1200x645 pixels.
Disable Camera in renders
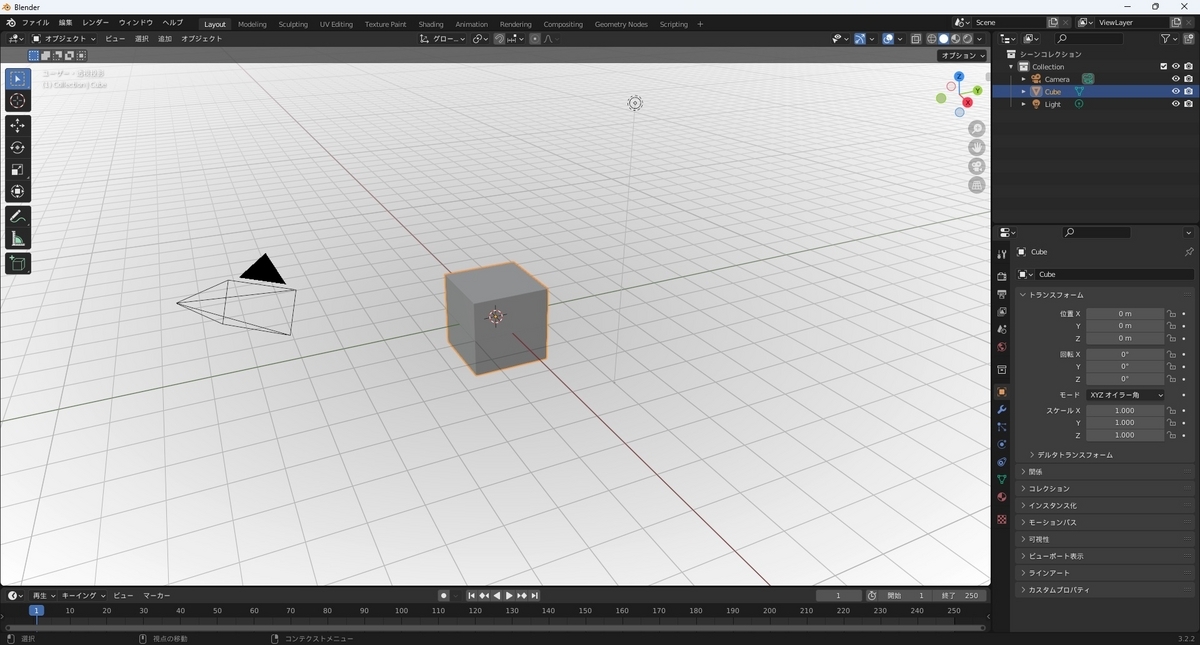click(1188, 79)
